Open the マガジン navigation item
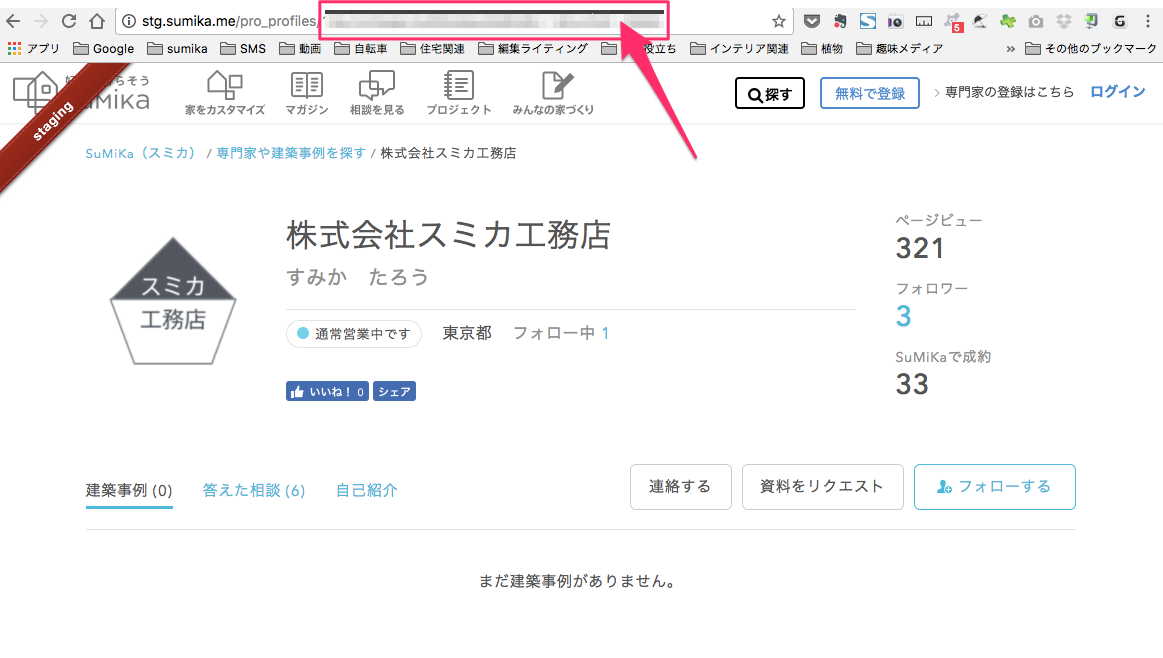 [x=306, y=93]
